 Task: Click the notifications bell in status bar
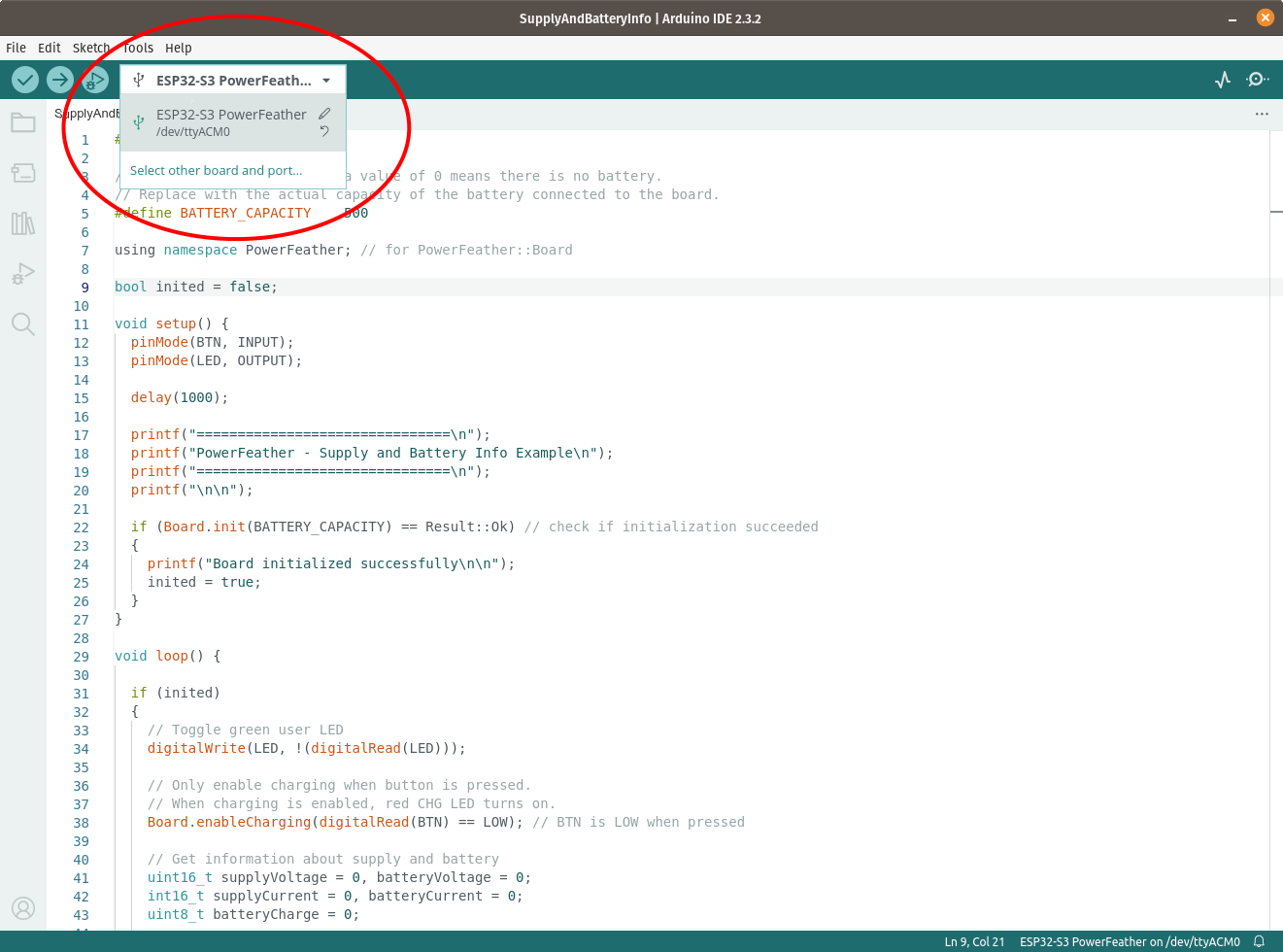click(x=1259, y=941)
